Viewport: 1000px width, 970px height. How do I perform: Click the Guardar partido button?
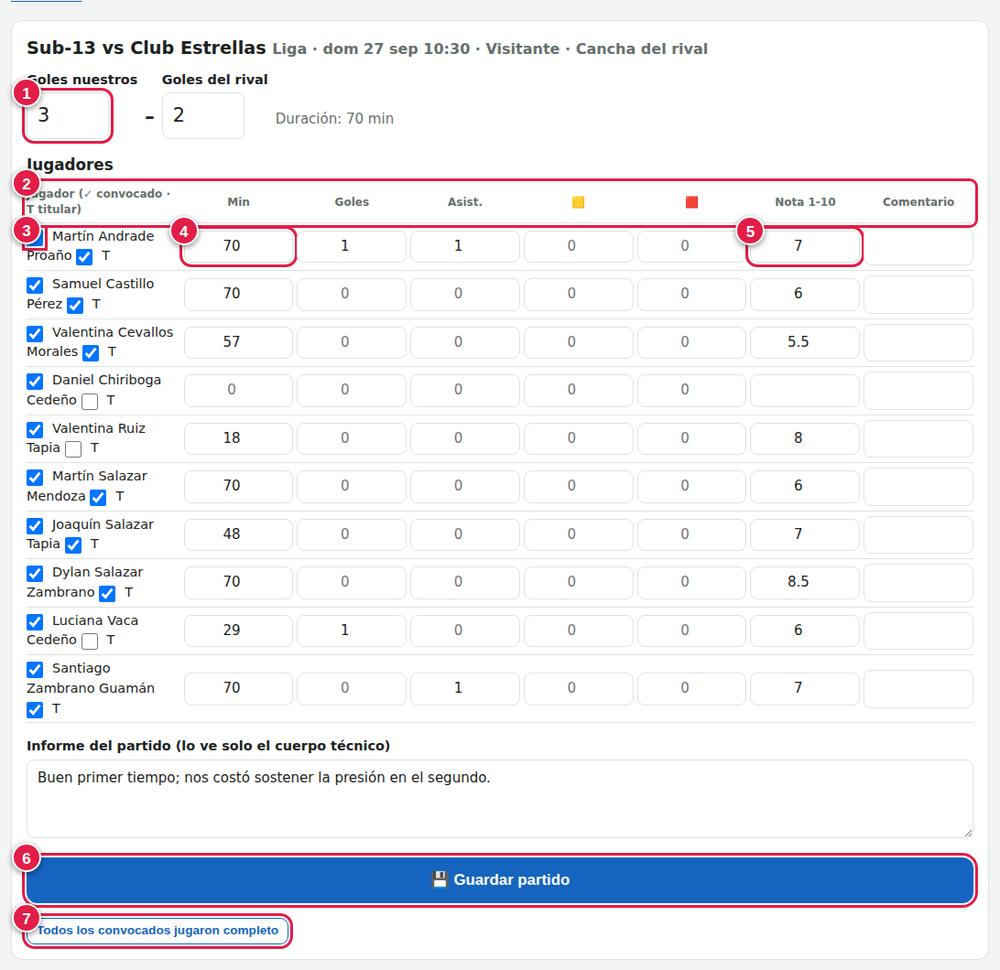[x=500, y=879]
